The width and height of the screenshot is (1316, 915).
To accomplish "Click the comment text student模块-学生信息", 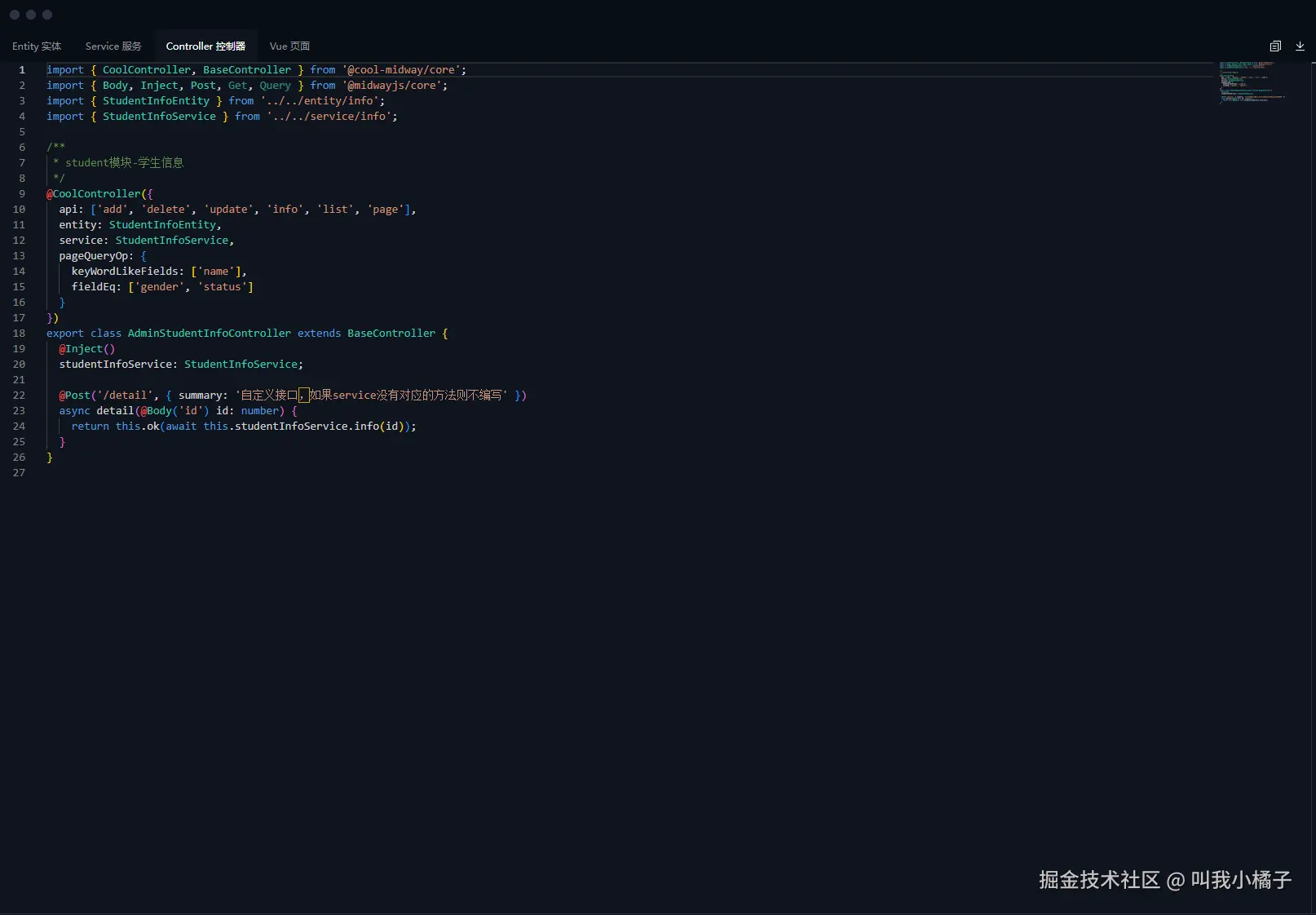I will [x=125, y=163].
